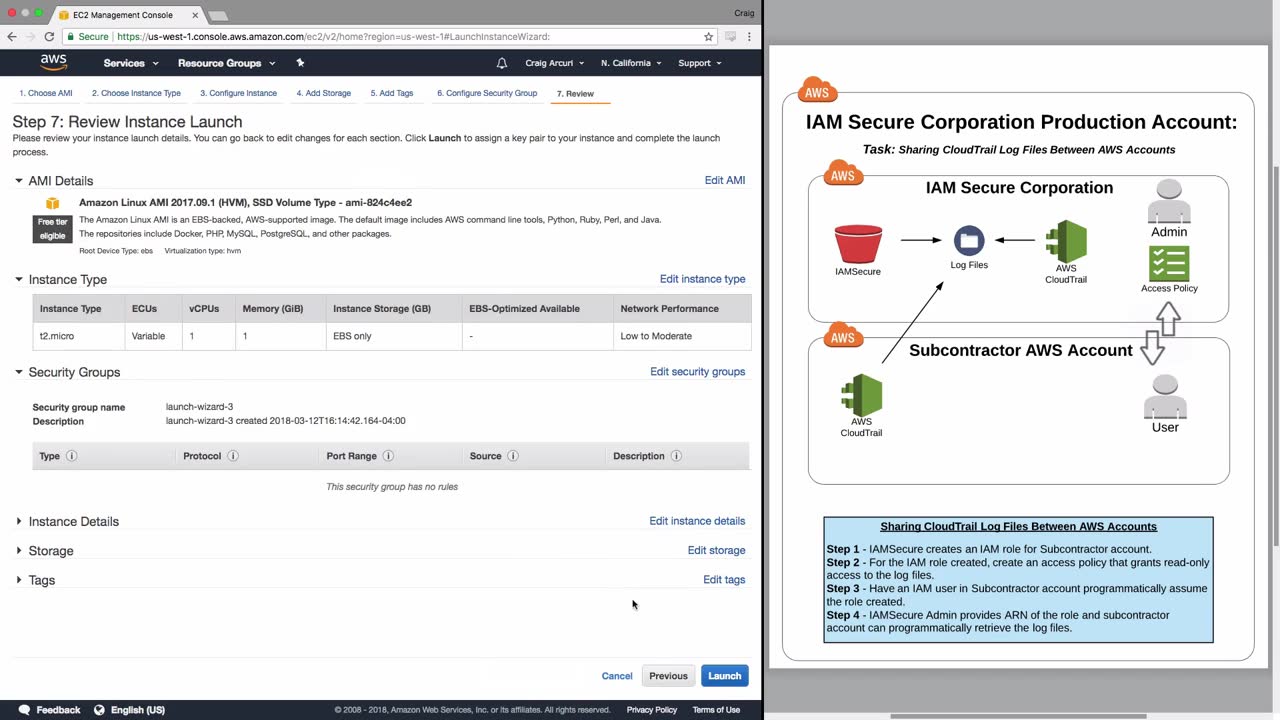1280x720 pixels.
Task: Open the Privacy Policy link
Action: coord(652,710)
